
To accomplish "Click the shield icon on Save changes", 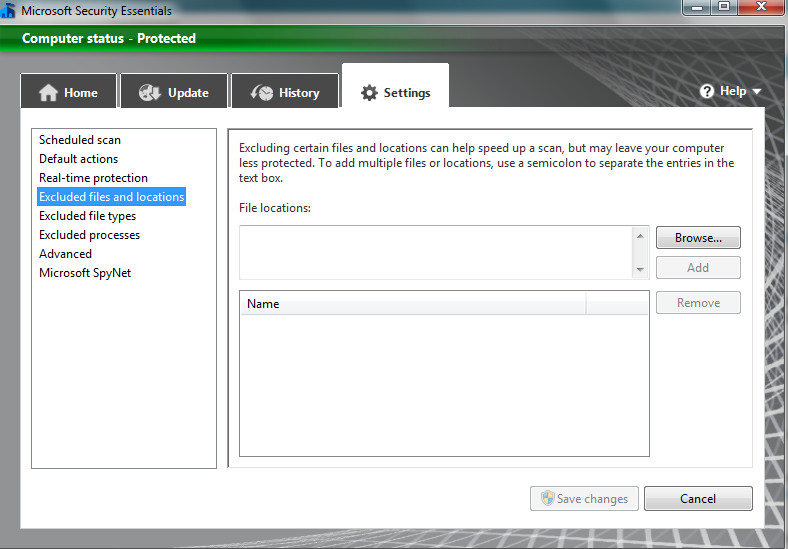I will tap(547, 498).
